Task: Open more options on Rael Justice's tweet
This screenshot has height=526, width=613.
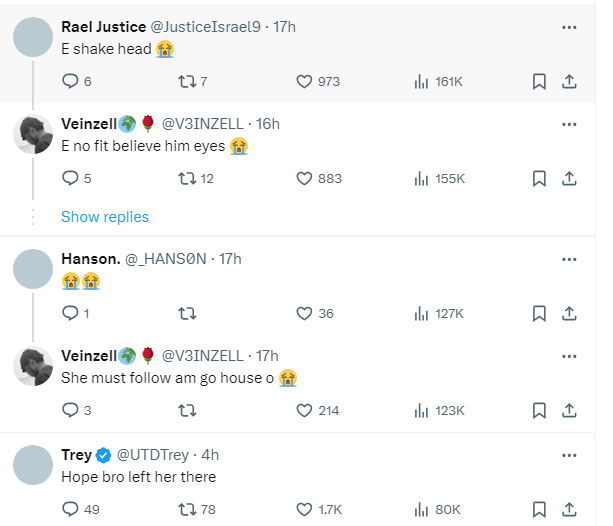Action: coord(569,27)
